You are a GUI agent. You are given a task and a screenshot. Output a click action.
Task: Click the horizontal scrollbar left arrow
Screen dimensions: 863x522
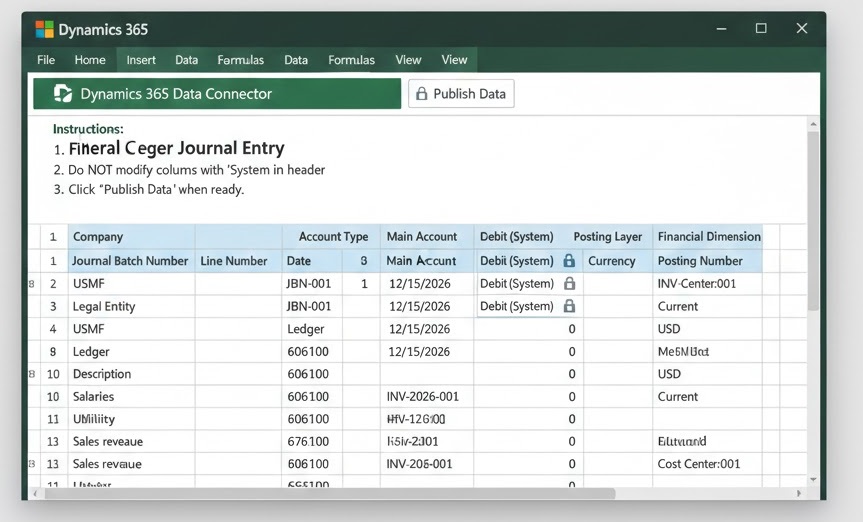[x=36, y=493]
